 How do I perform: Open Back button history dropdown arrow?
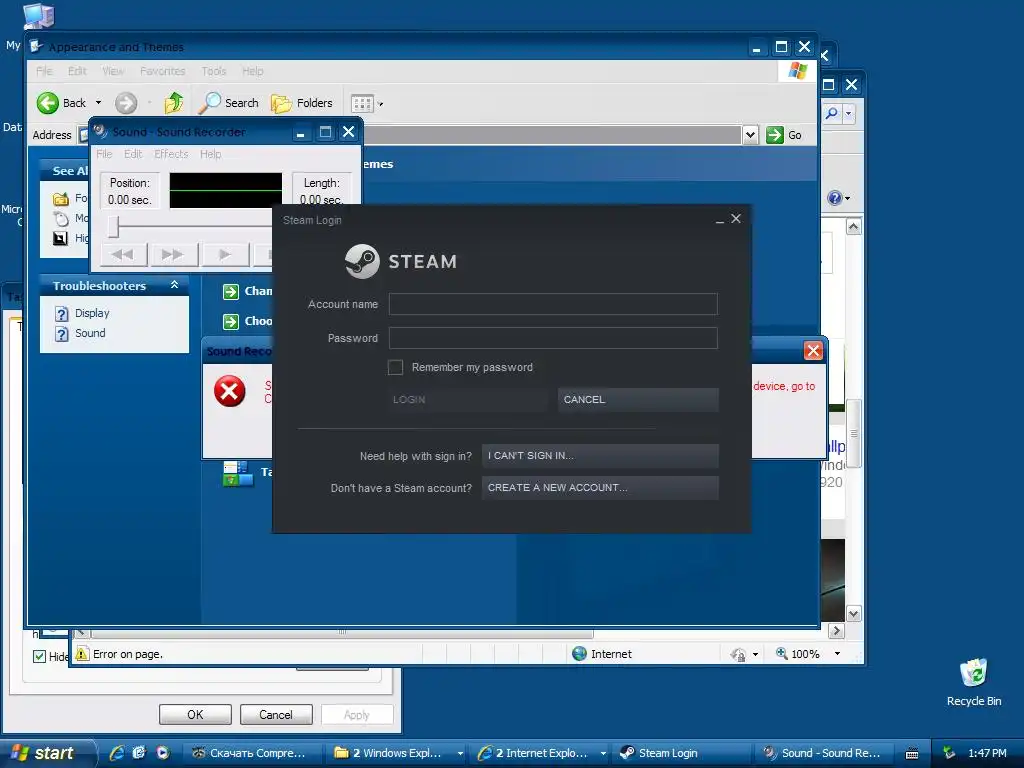click(99, 103)
